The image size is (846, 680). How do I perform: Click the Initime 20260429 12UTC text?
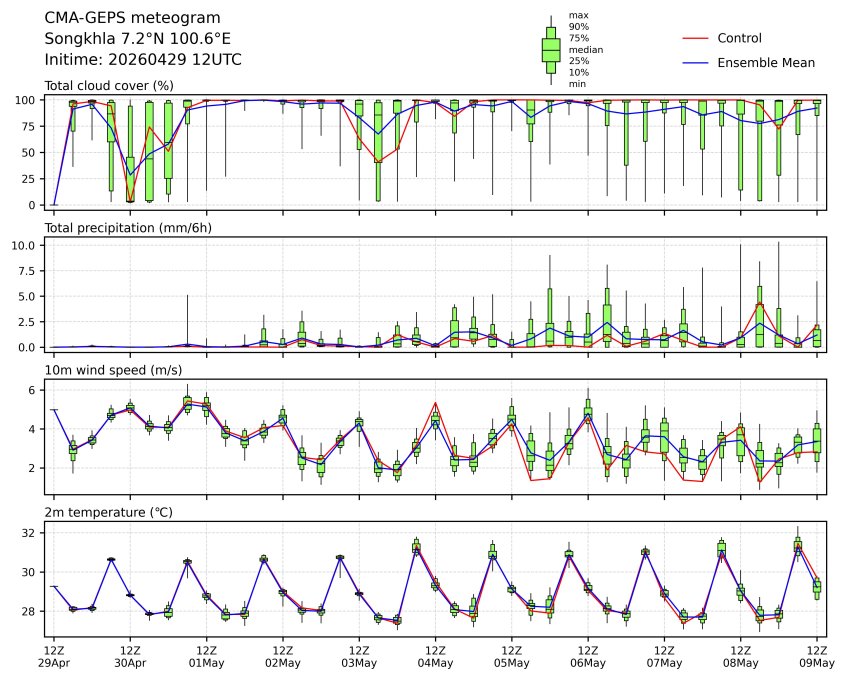[143, 60]
